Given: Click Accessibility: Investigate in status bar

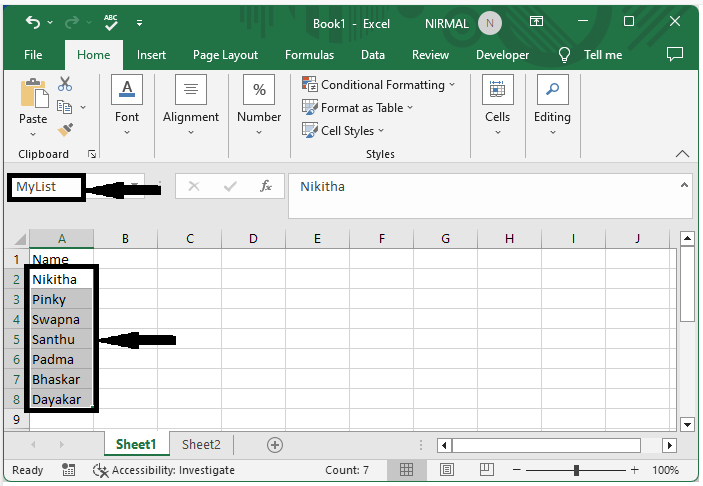Looking at the screenshot, I should [164, 470].
